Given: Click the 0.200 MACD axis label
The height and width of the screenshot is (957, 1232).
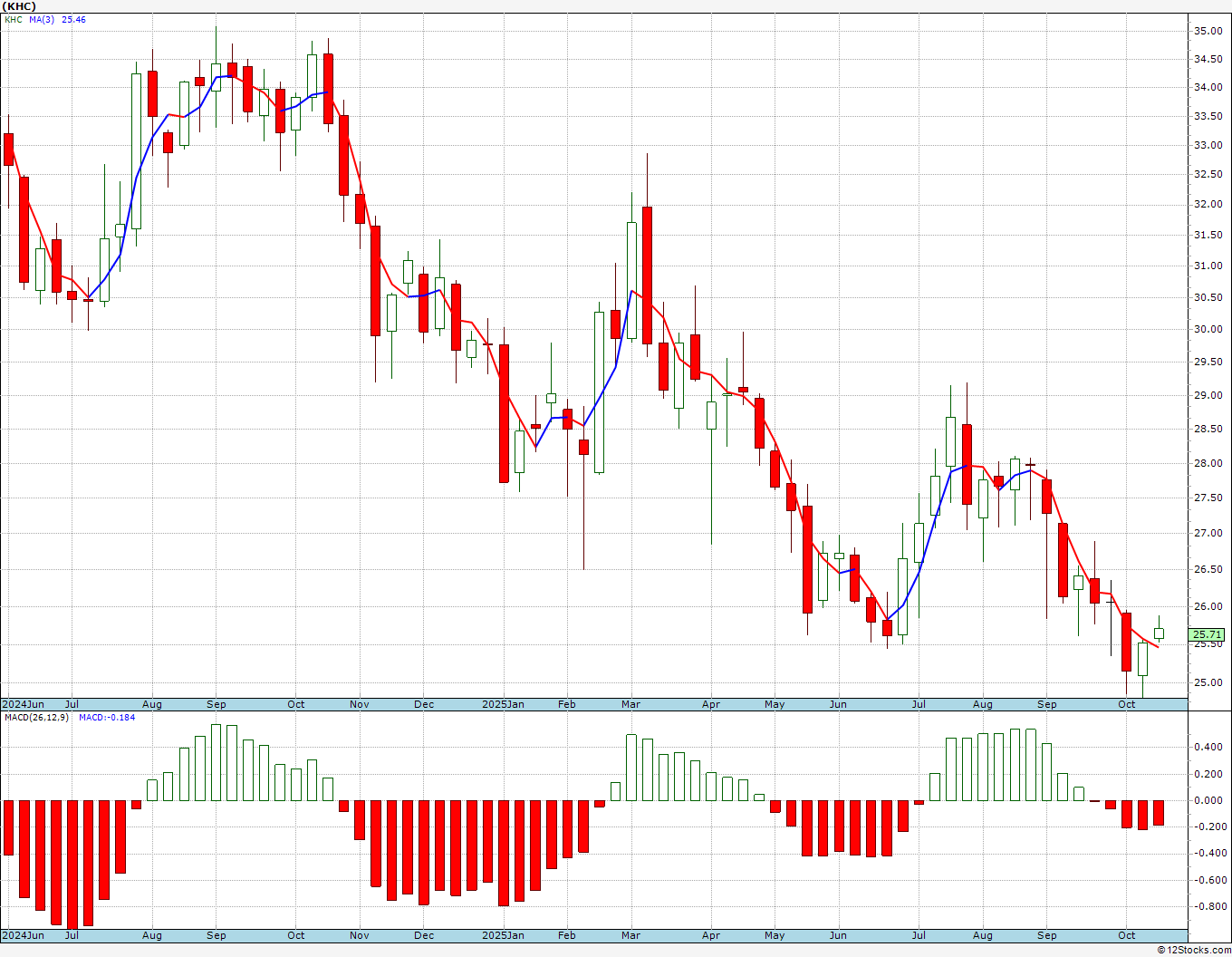Looking at the screenshot, I should 1208,774.
